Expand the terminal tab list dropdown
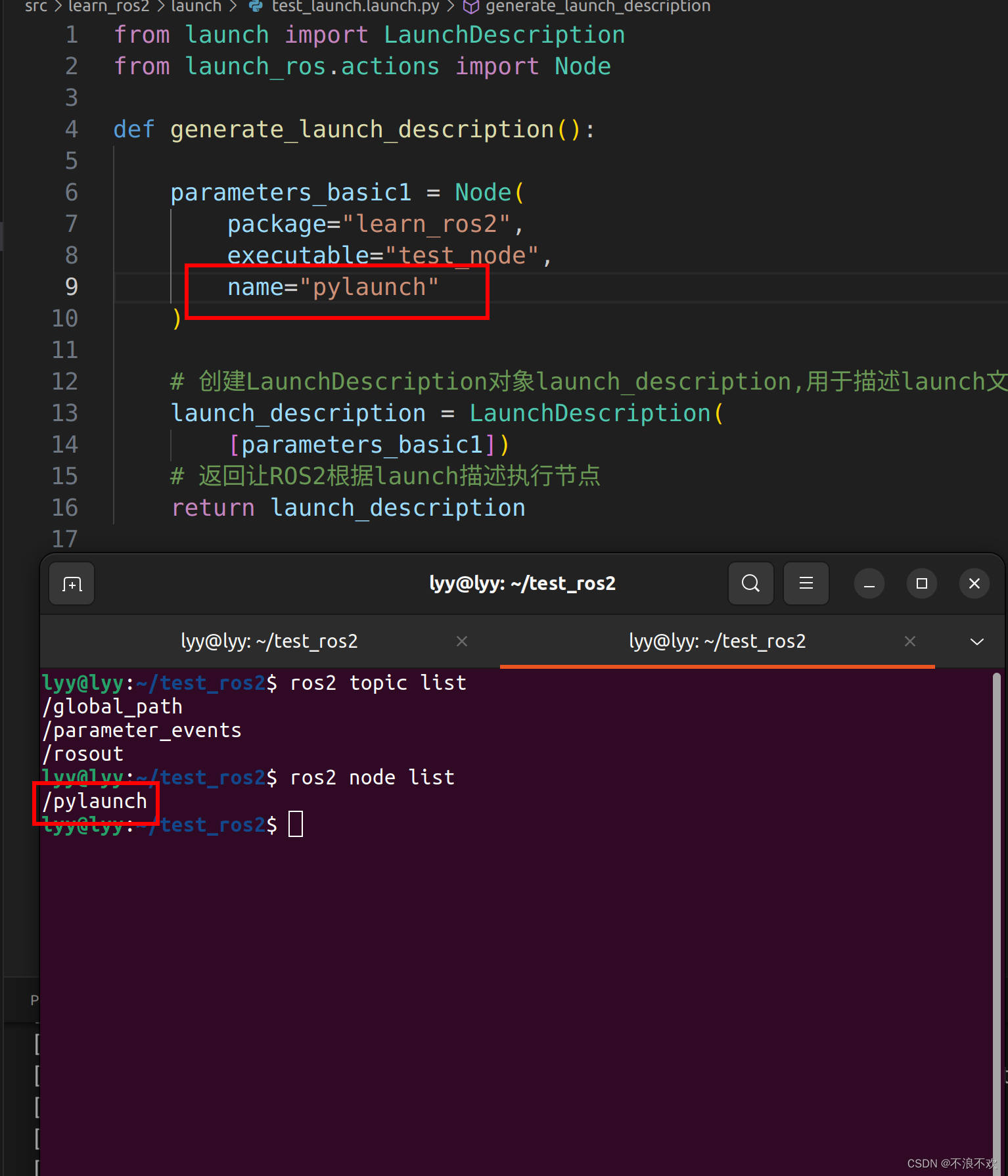Image resolution: width=1008 pixels, height=1176 pixels. click(977, 641)
